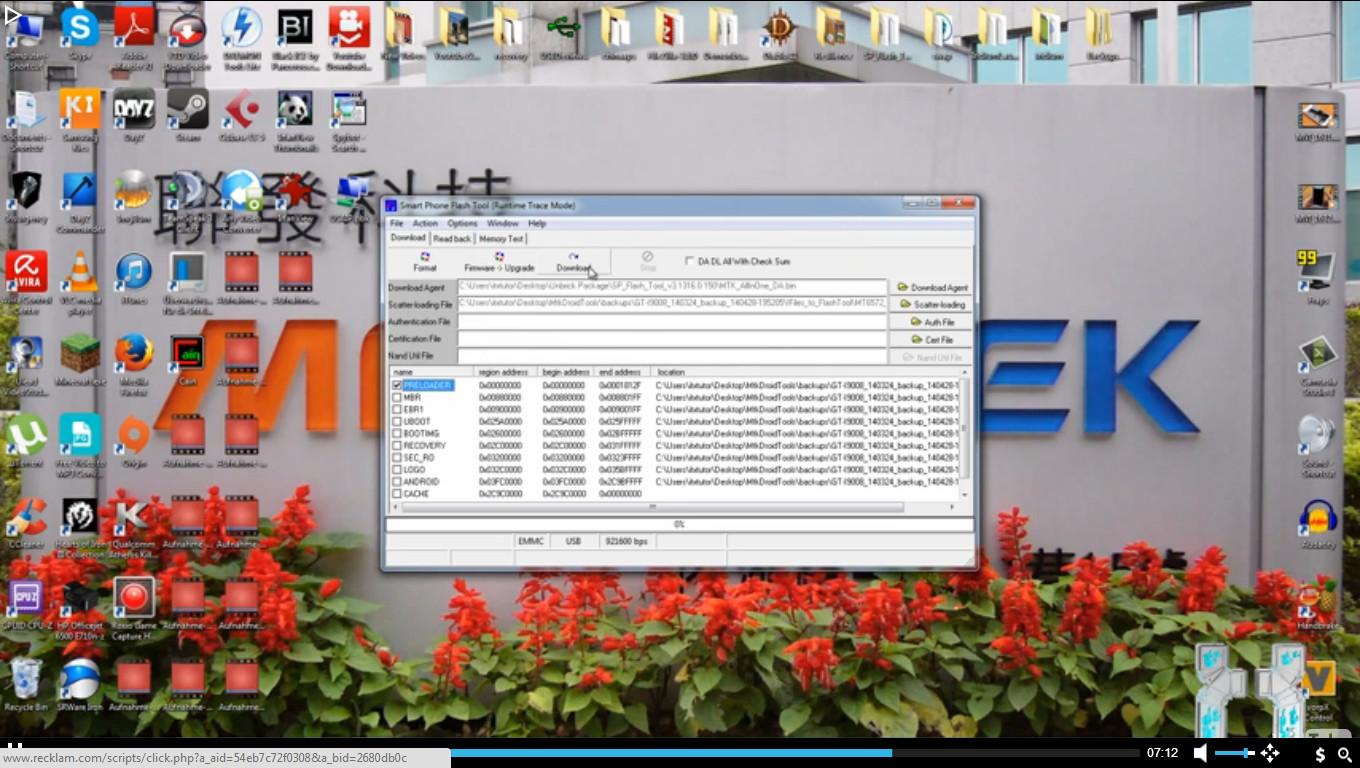
Task: Open the Action menu
Action: point(425,223)
